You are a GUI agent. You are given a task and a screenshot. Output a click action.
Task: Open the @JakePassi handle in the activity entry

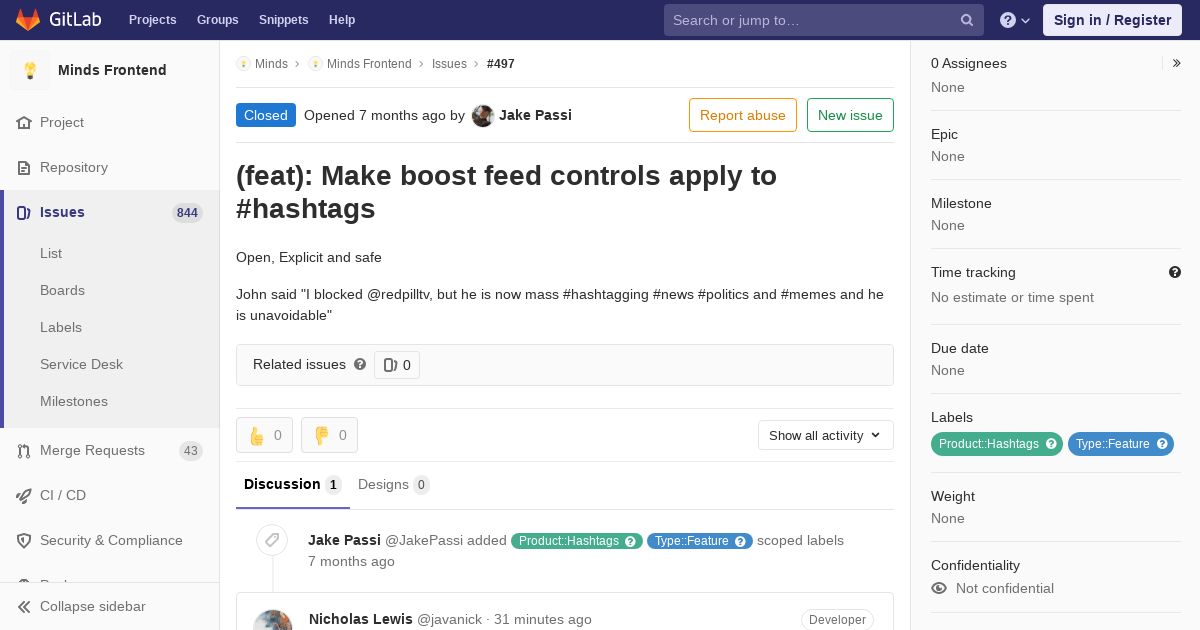424,540
